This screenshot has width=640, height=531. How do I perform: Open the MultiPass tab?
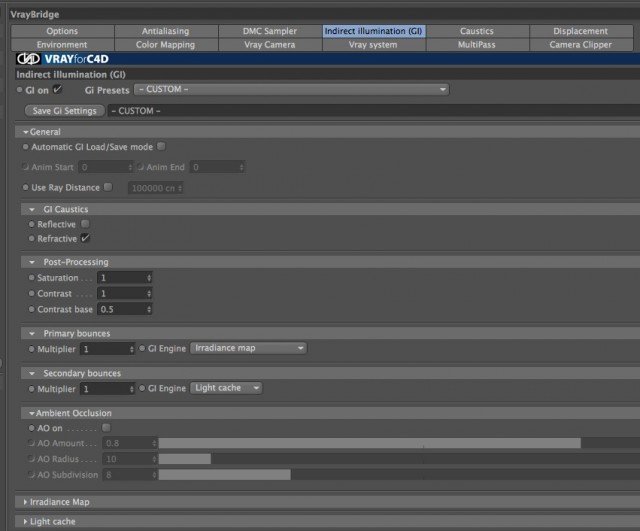coord(477,44)
